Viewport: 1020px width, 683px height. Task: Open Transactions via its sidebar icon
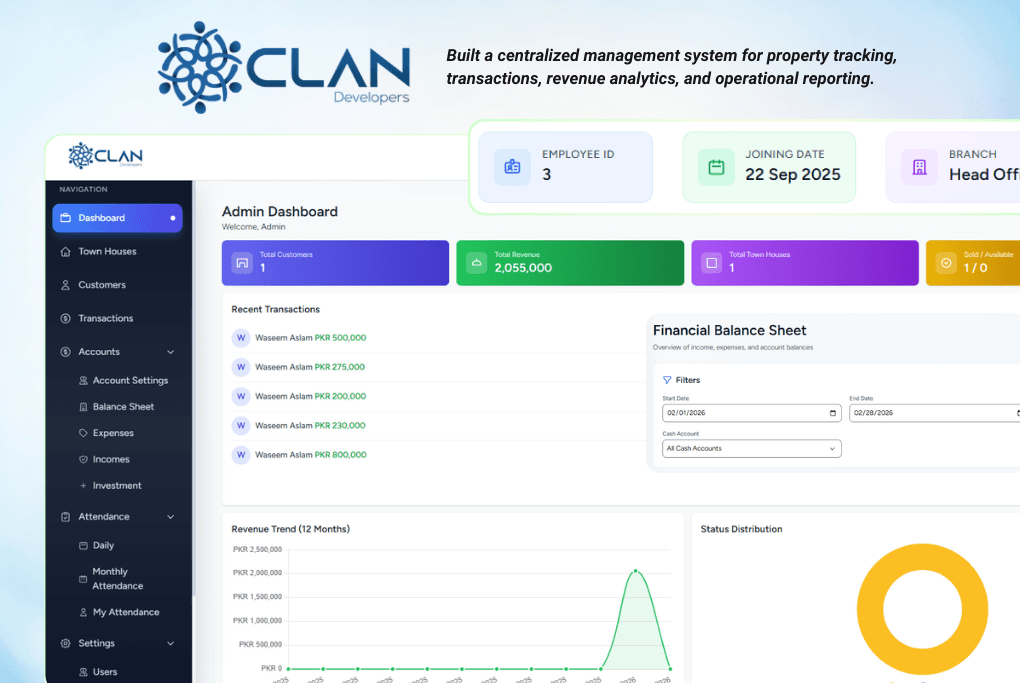65,317
